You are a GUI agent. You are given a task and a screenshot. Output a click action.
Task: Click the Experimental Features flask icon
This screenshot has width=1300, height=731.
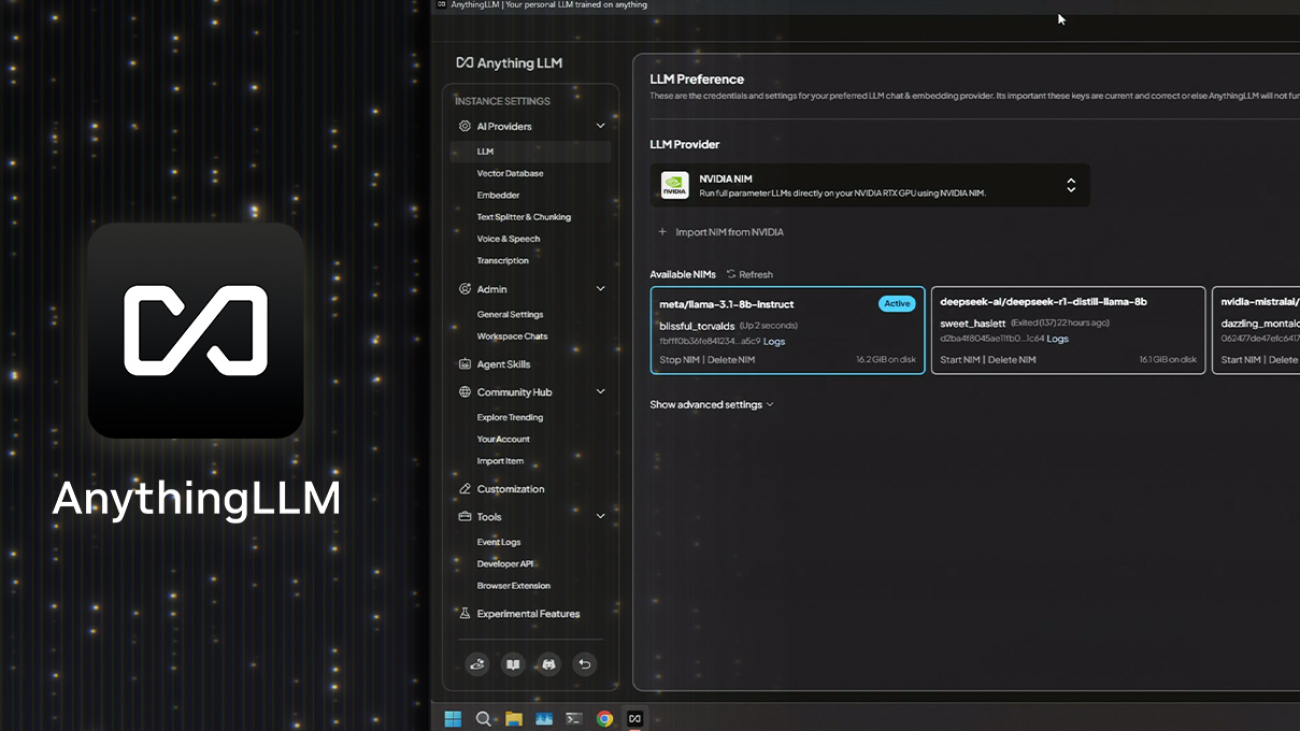464,614
